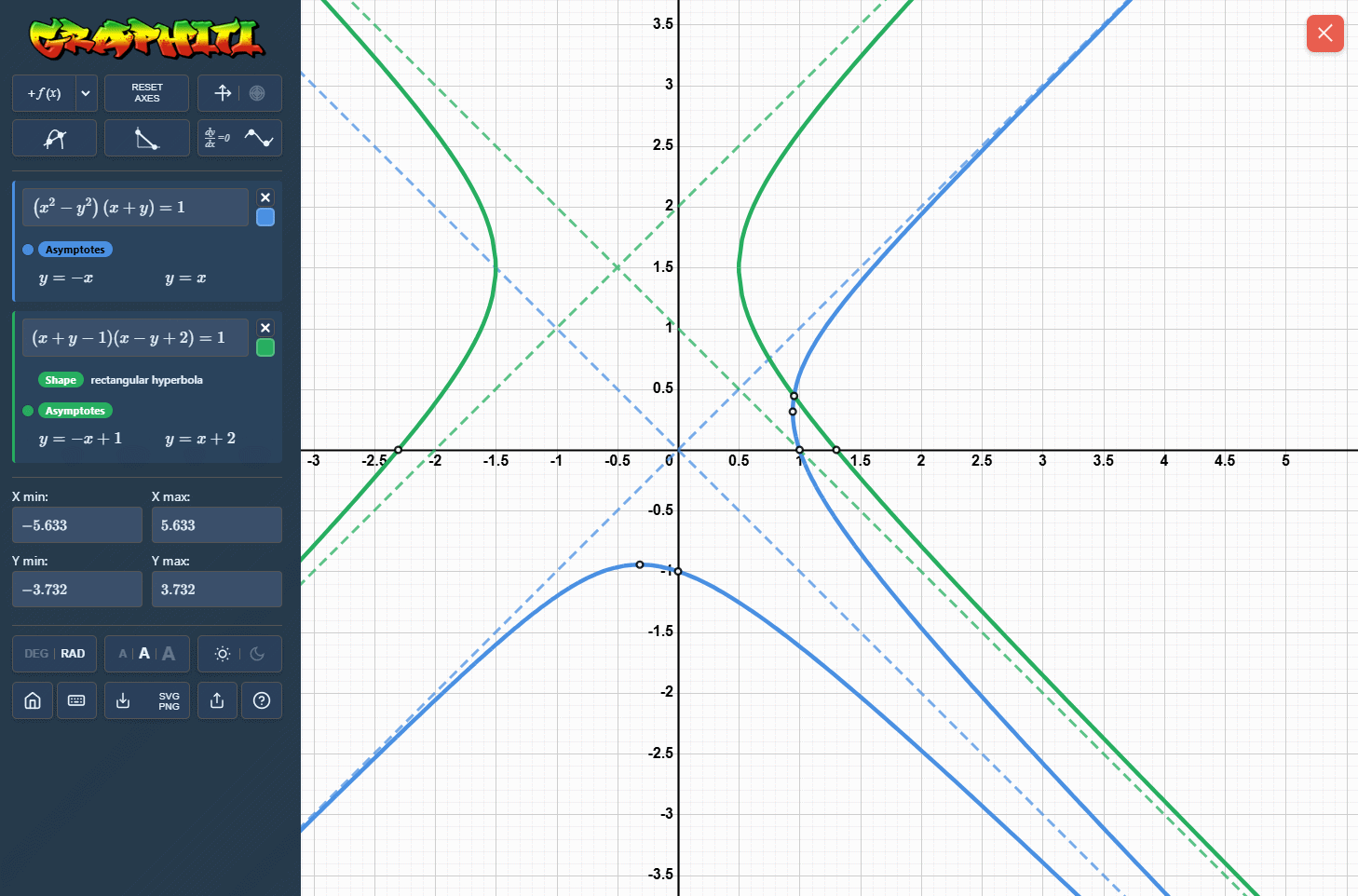The image size is (1358, 896).
Task: Click the Y max field showing 3.732
Action: click(x=217, y=590)
